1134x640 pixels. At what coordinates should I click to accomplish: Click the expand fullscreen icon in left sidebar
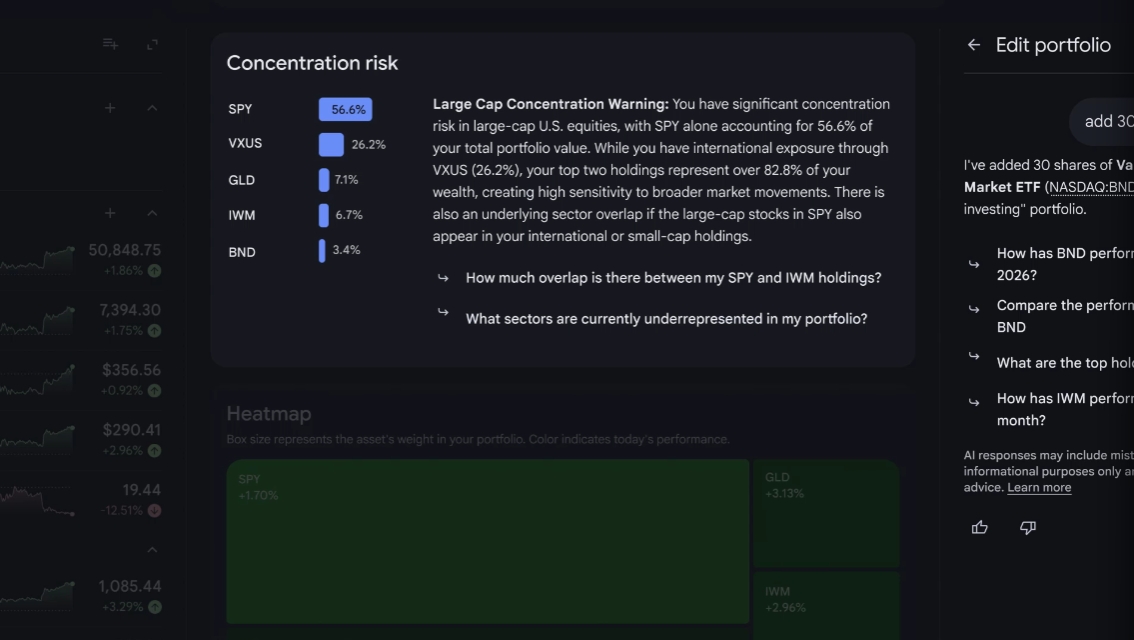[152, 45]
